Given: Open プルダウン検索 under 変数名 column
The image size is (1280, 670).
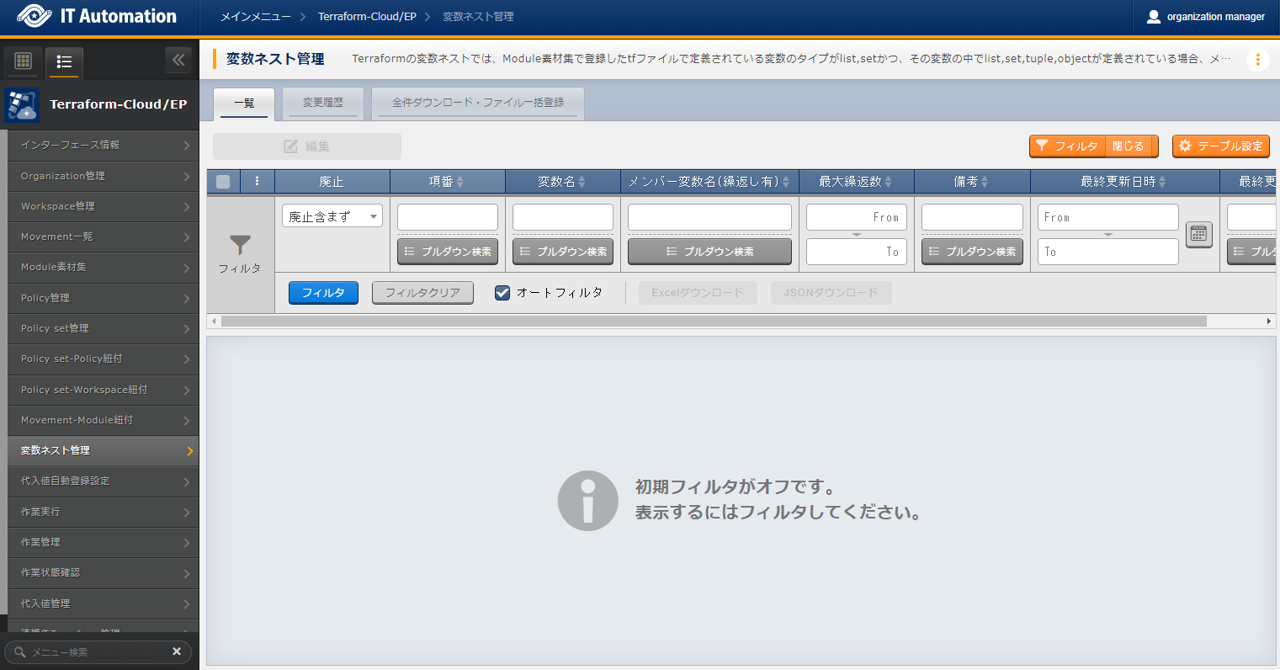Looking at the screenshot, I should (562, 251).
